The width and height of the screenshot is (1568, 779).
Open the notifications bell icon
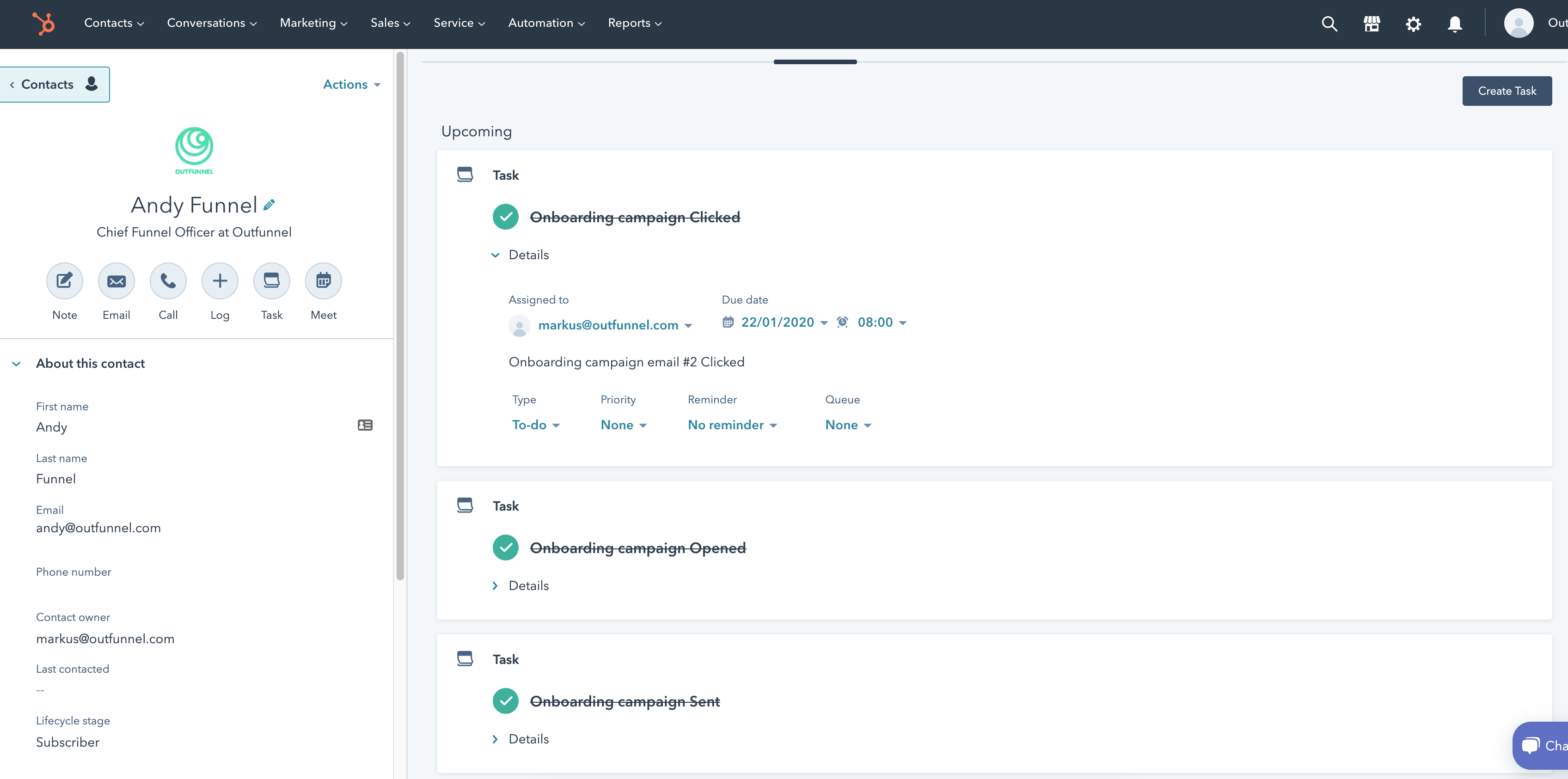click(x=1455, y=24)
